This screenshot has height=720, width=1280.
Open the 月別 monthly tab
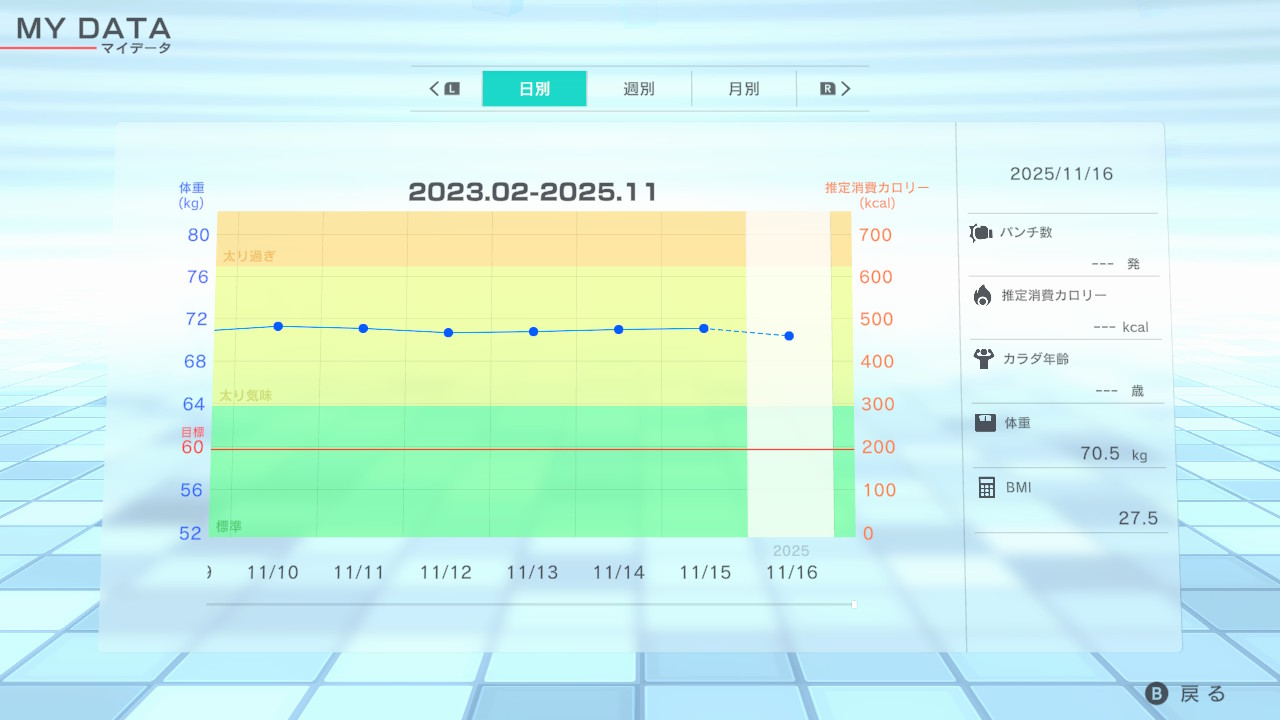(743, 89)
